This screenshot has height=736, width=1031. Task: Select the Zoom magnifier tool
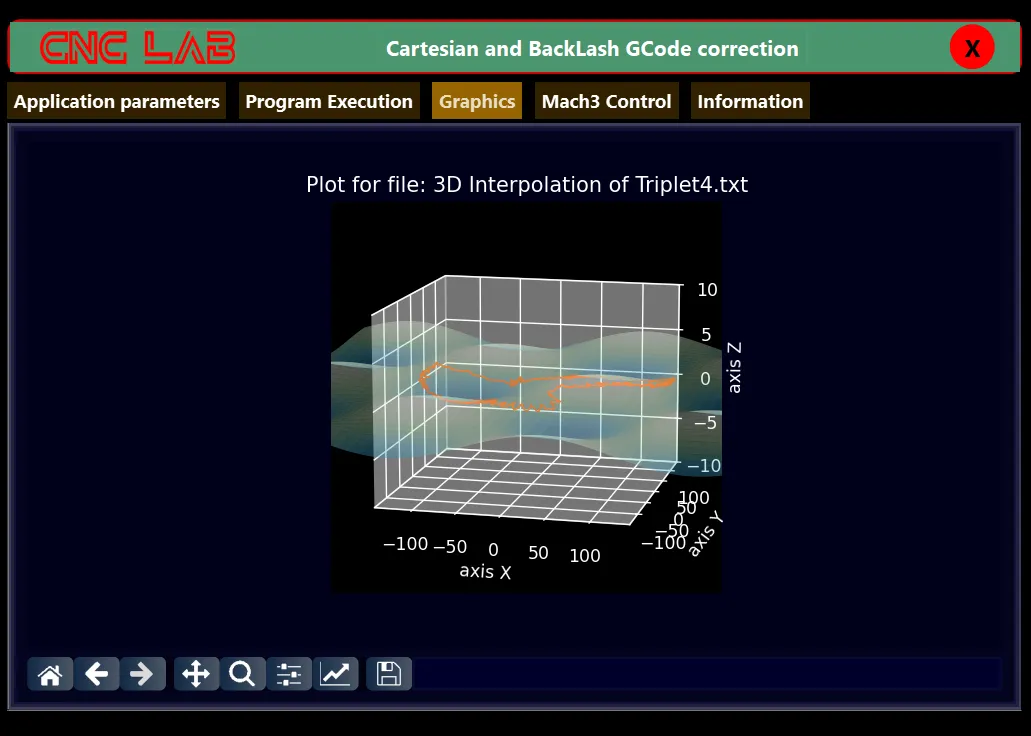[242, 674]
